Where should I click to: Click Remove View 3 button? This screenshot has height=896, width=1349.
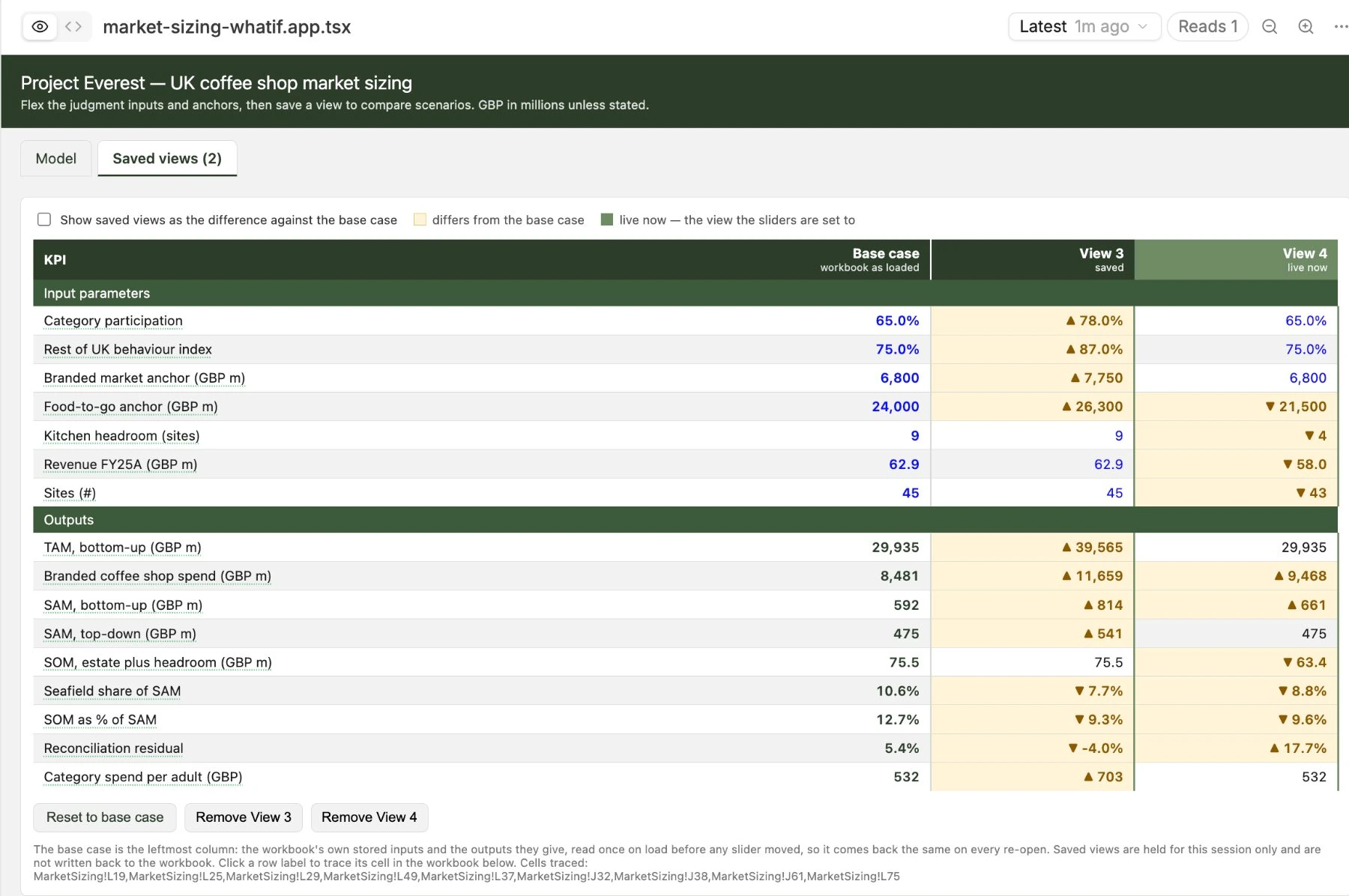244,817
